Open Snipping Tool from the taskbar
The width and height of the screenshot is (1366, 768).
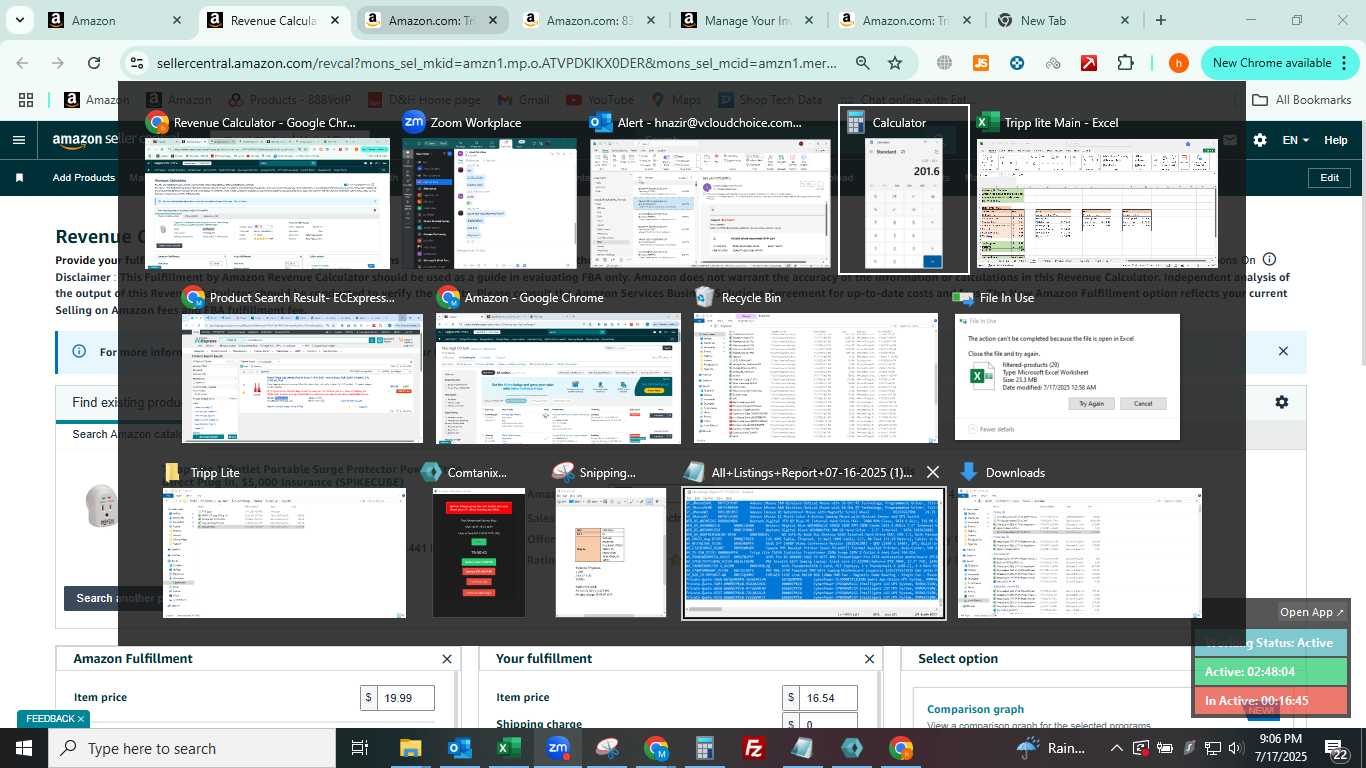(607, 748)
